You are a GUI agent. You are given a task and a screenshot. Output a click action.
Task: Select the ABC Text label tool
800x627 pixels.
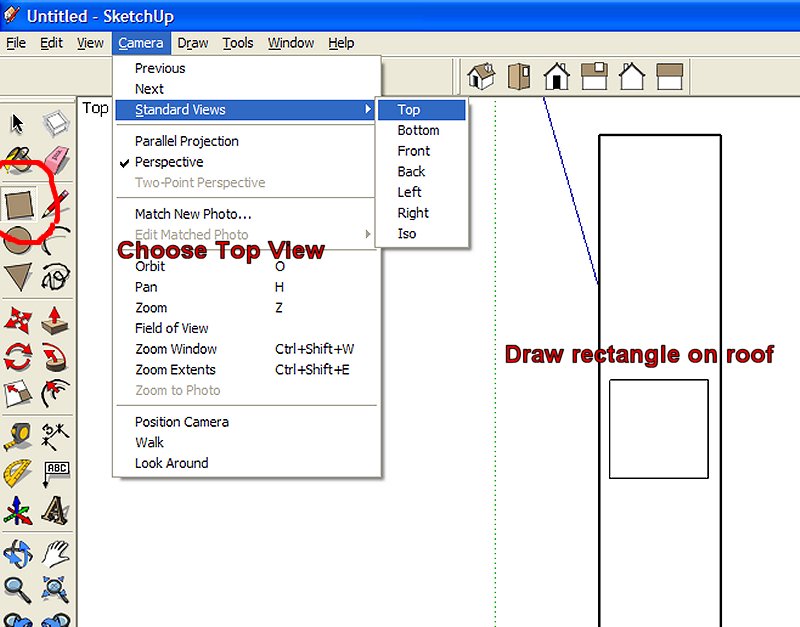[56, 474]
